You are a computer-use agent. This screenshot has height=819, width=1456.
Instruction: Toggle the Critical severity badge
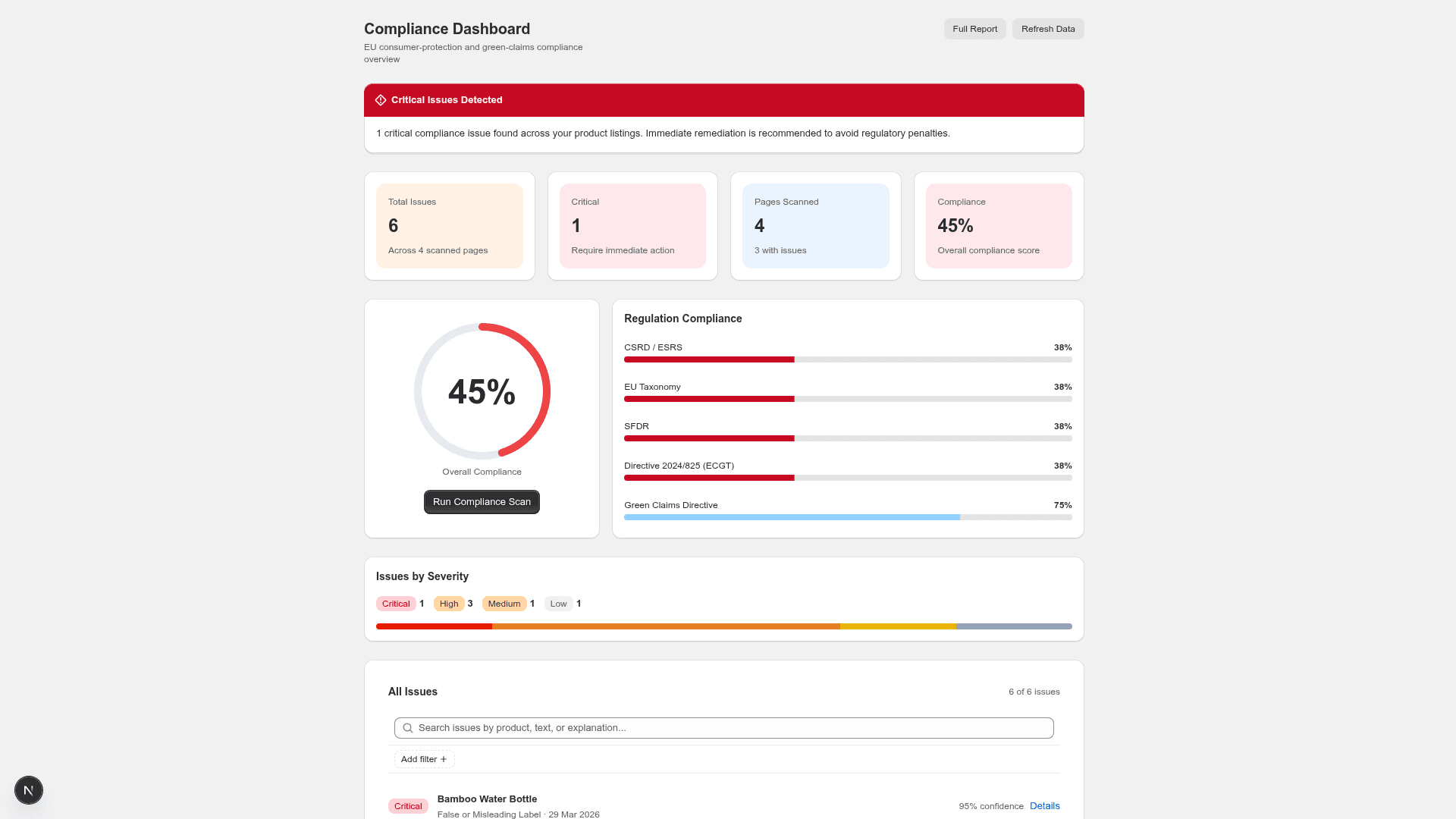[x=397, y=604]
